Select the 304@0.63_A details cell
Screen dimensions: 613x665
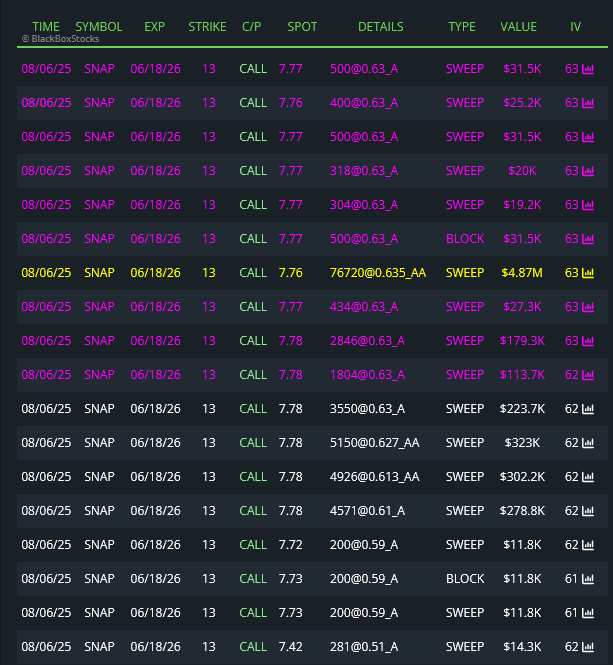(x=364, y=205)
